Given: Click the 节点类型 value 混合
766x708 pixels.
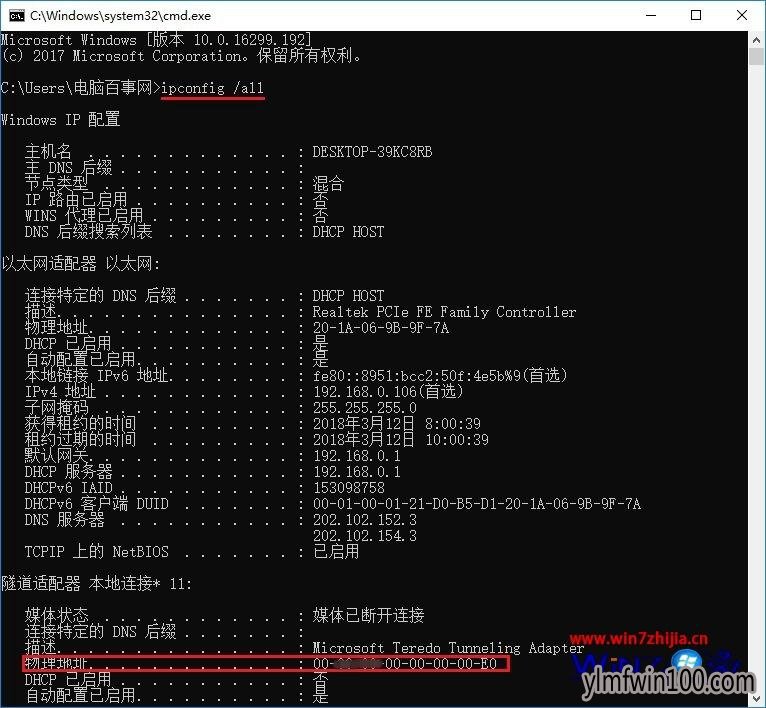Looking at the screenshot, I should pos(328,184).
